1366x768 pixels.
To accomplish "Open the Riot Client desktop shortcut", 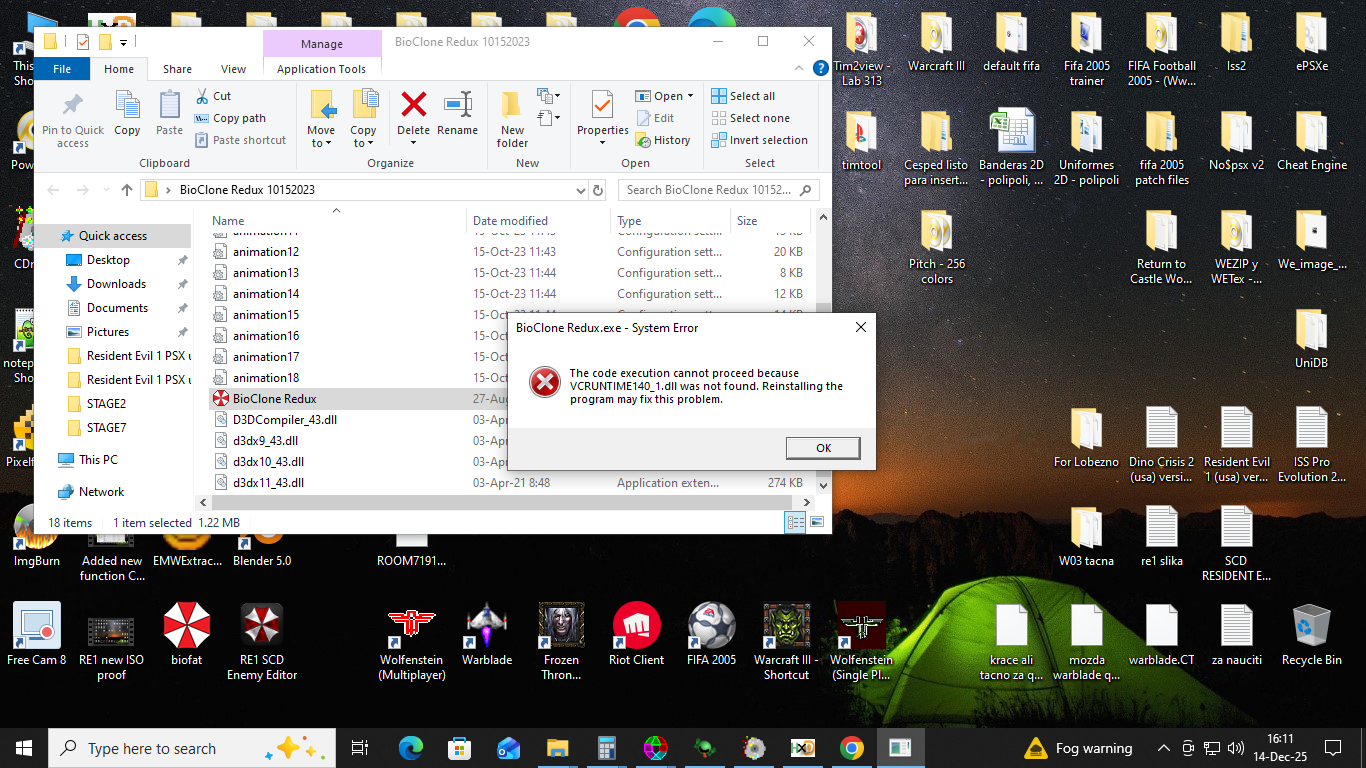I will tap(636, 635).
